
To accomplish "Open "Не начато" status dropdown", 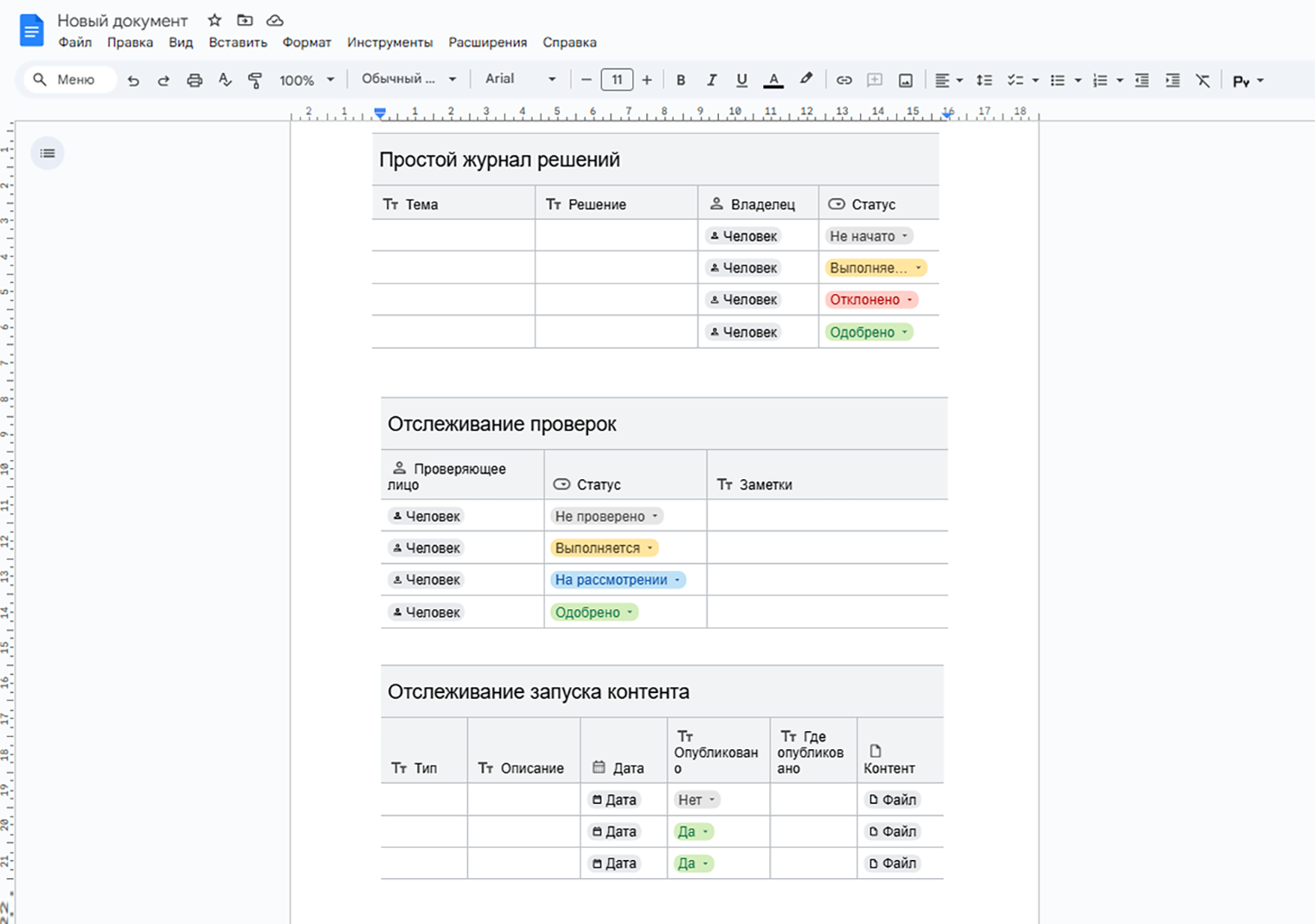I will (869, 236).
